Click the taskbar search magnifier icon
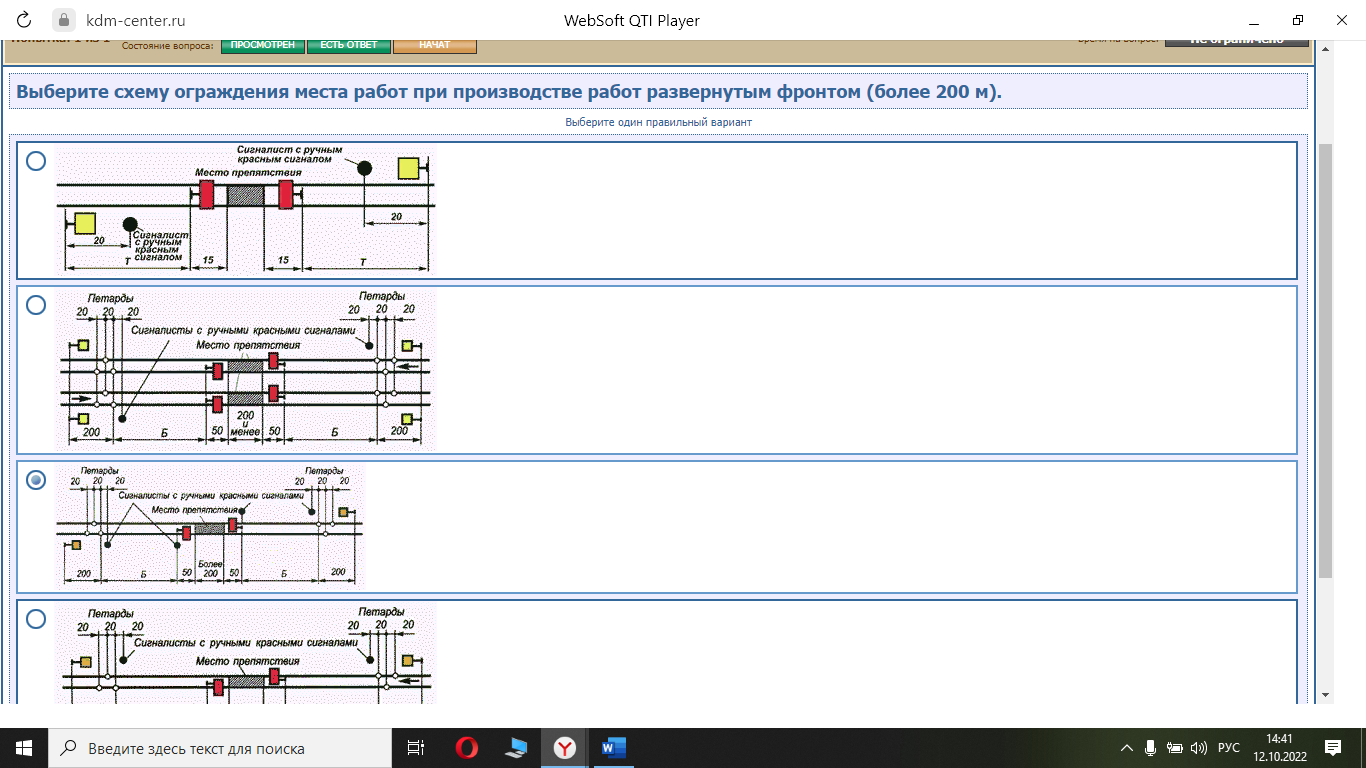Image resolution: width=1366 pixels, height=768 pixels. point(68,748)
